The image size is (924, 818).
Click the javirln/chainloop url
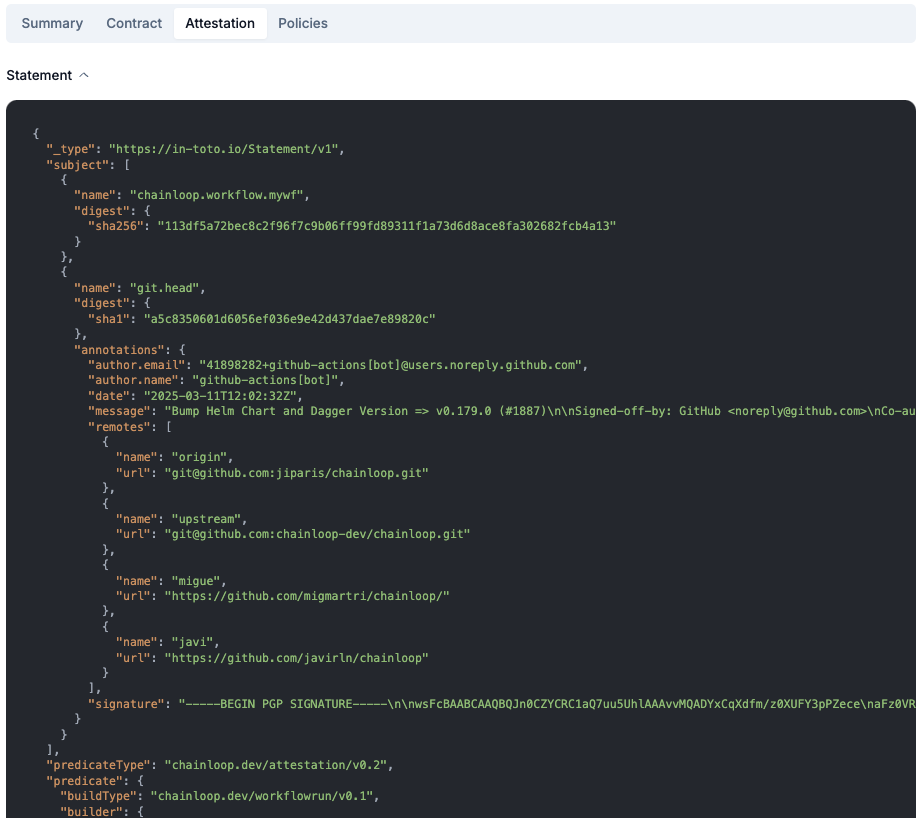pyautogui.click(x=296, y=658)
